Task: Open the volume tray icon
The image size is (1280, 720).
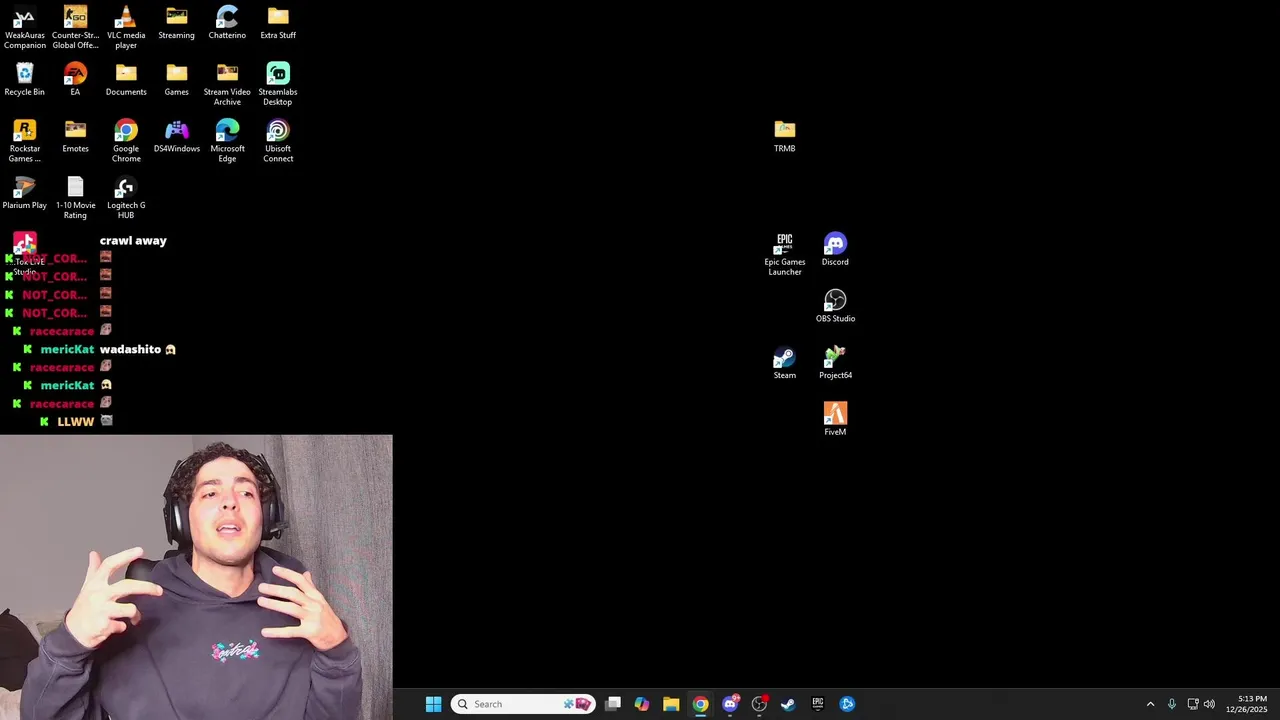Action: tap(1209, 704)
